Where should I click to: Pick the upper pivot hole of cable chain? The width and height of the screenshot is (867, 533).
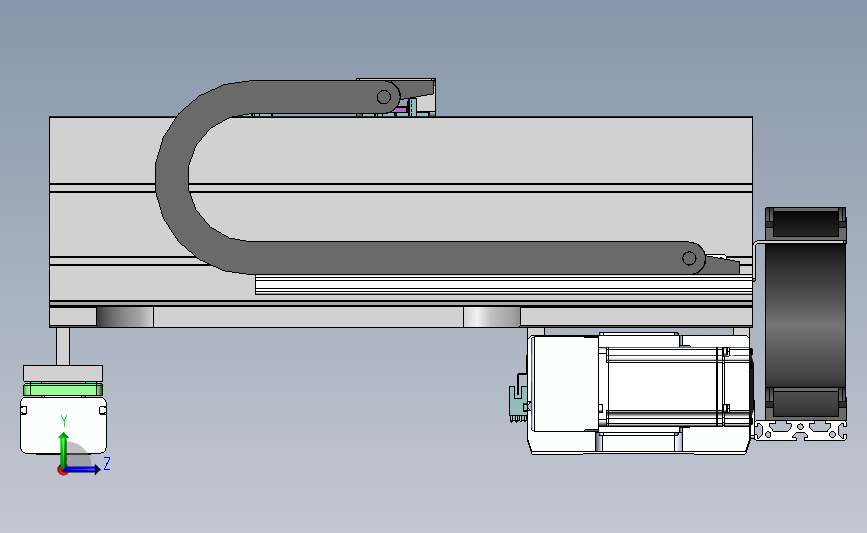click(384, 97)
